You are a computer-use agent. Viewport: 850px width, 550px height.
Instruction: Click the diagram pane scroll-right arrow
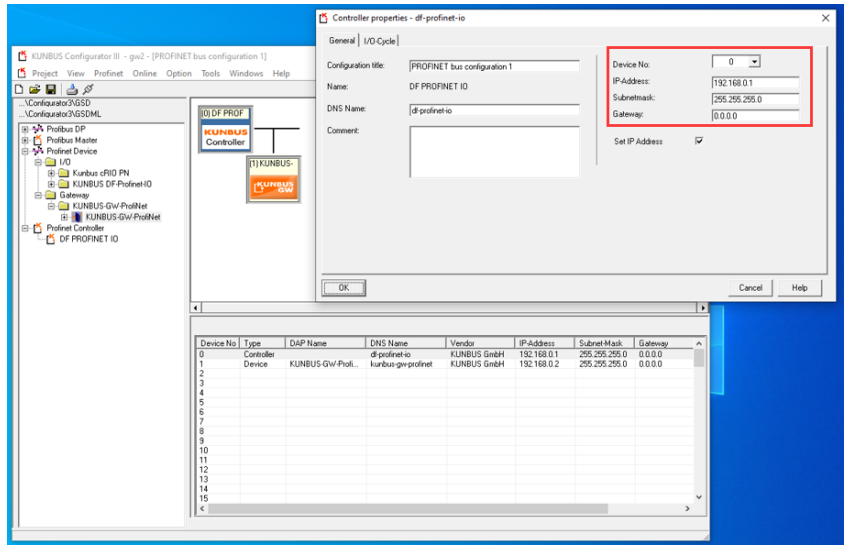703,308
